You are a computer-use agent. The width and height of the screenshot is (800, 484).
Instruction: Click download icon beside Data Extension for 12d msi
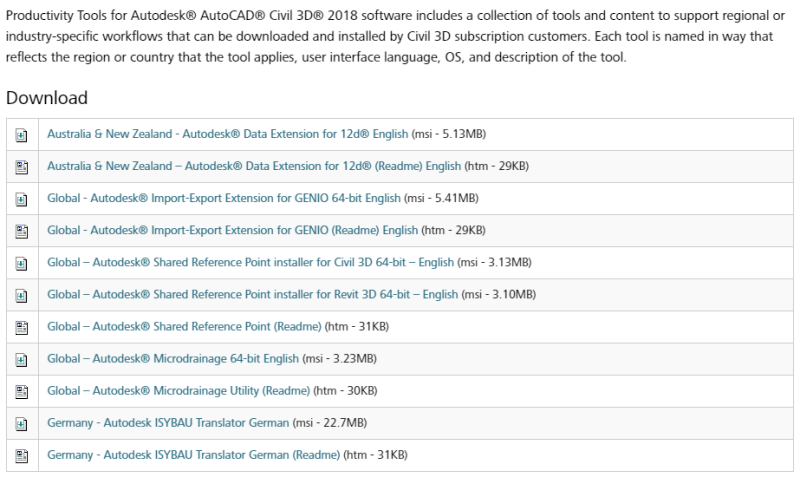coord(21,135)
